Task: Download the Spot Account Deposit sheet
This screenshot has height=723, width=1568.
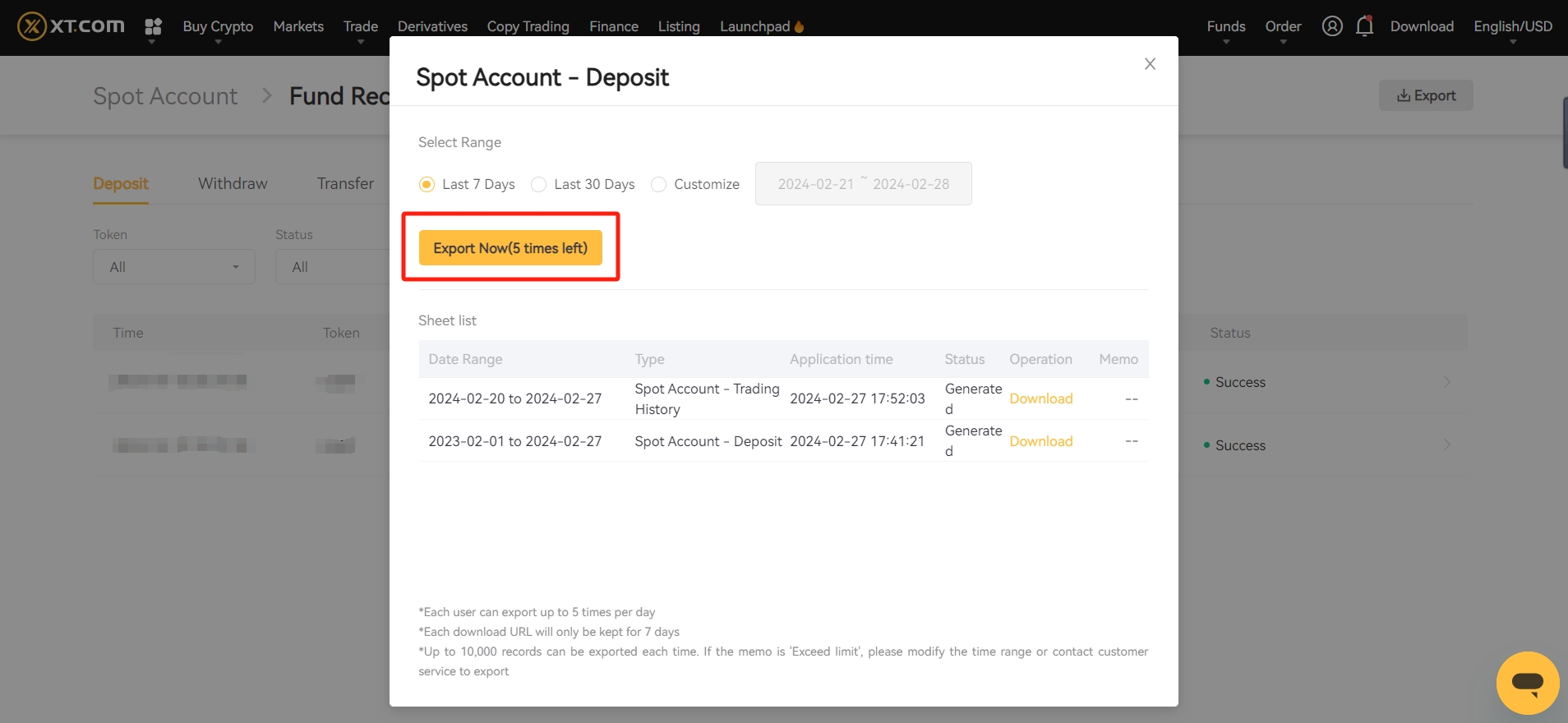Action: pyautogui.click(x=1041, y=441)
